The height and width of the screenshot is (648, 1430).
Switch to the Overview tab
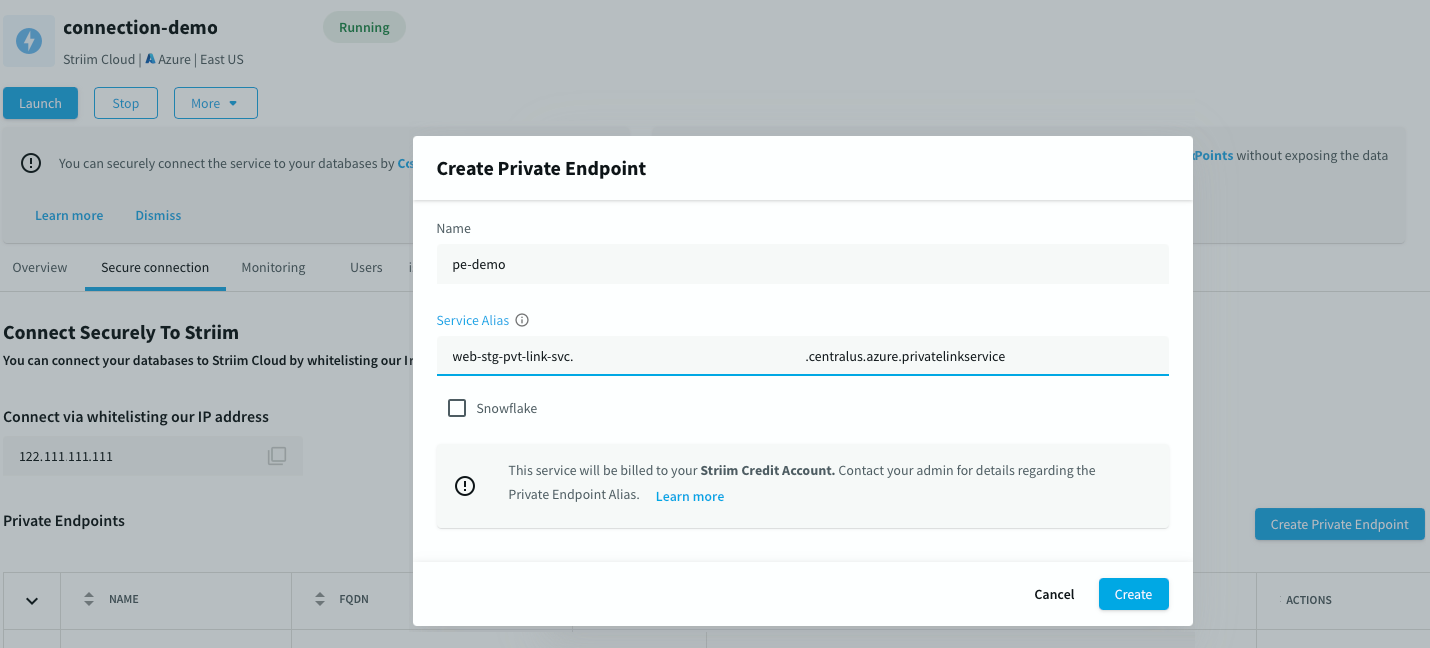(x=39, y=267)
